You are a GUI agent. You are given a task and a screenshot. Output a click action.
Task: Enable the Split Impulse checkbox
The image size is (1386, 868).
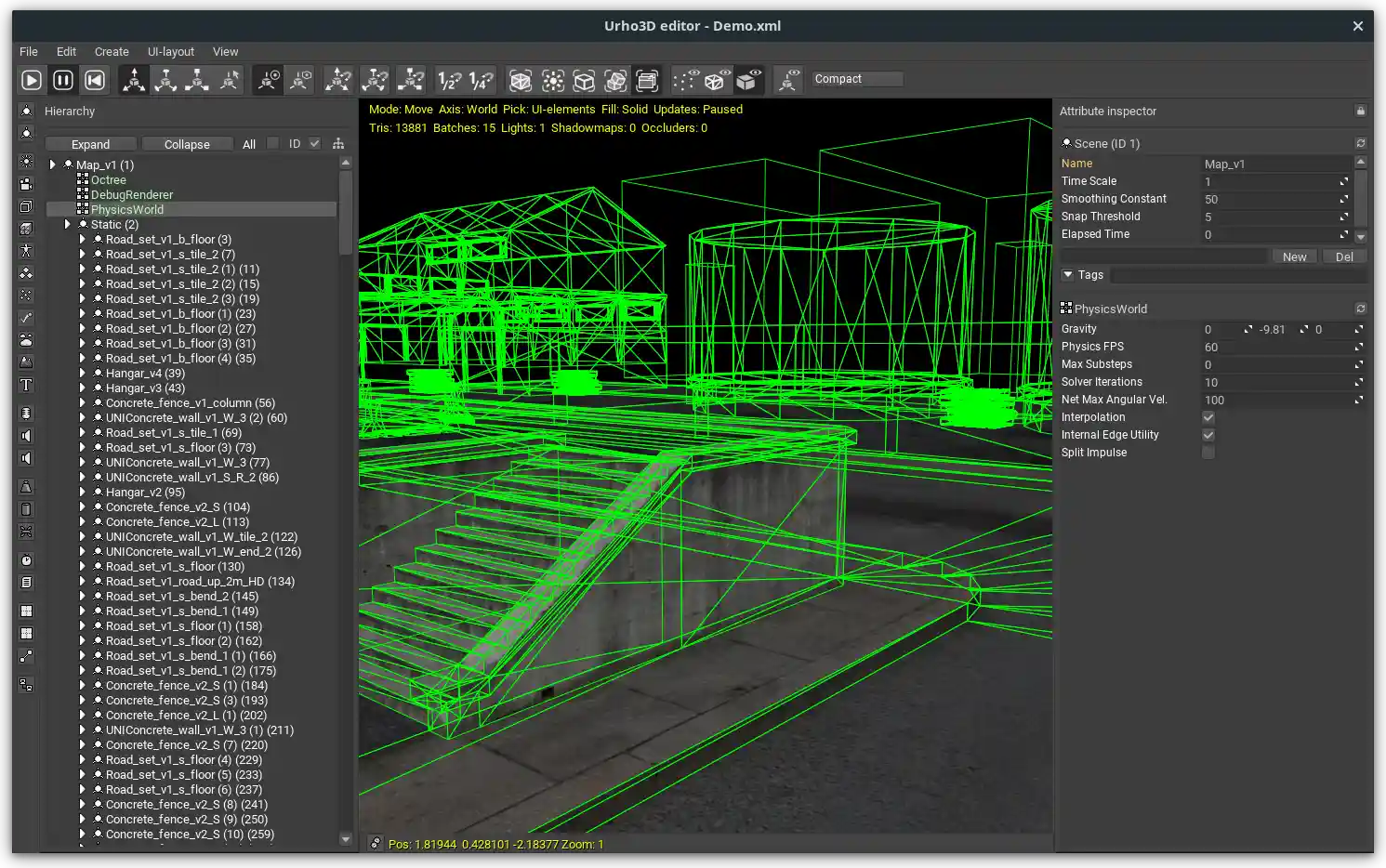[1208, 453]
